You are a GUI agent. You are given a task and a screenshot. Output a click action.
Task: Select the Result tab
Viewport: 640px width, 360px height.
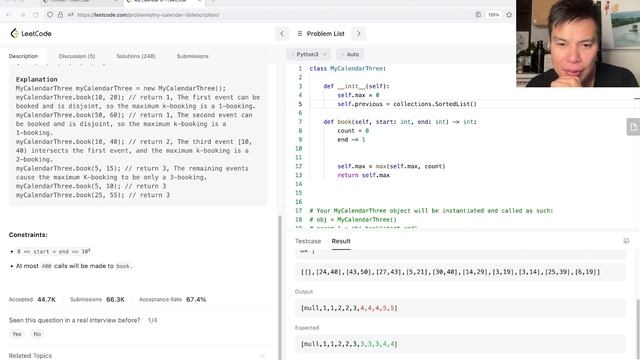click(x=341, y=241)
